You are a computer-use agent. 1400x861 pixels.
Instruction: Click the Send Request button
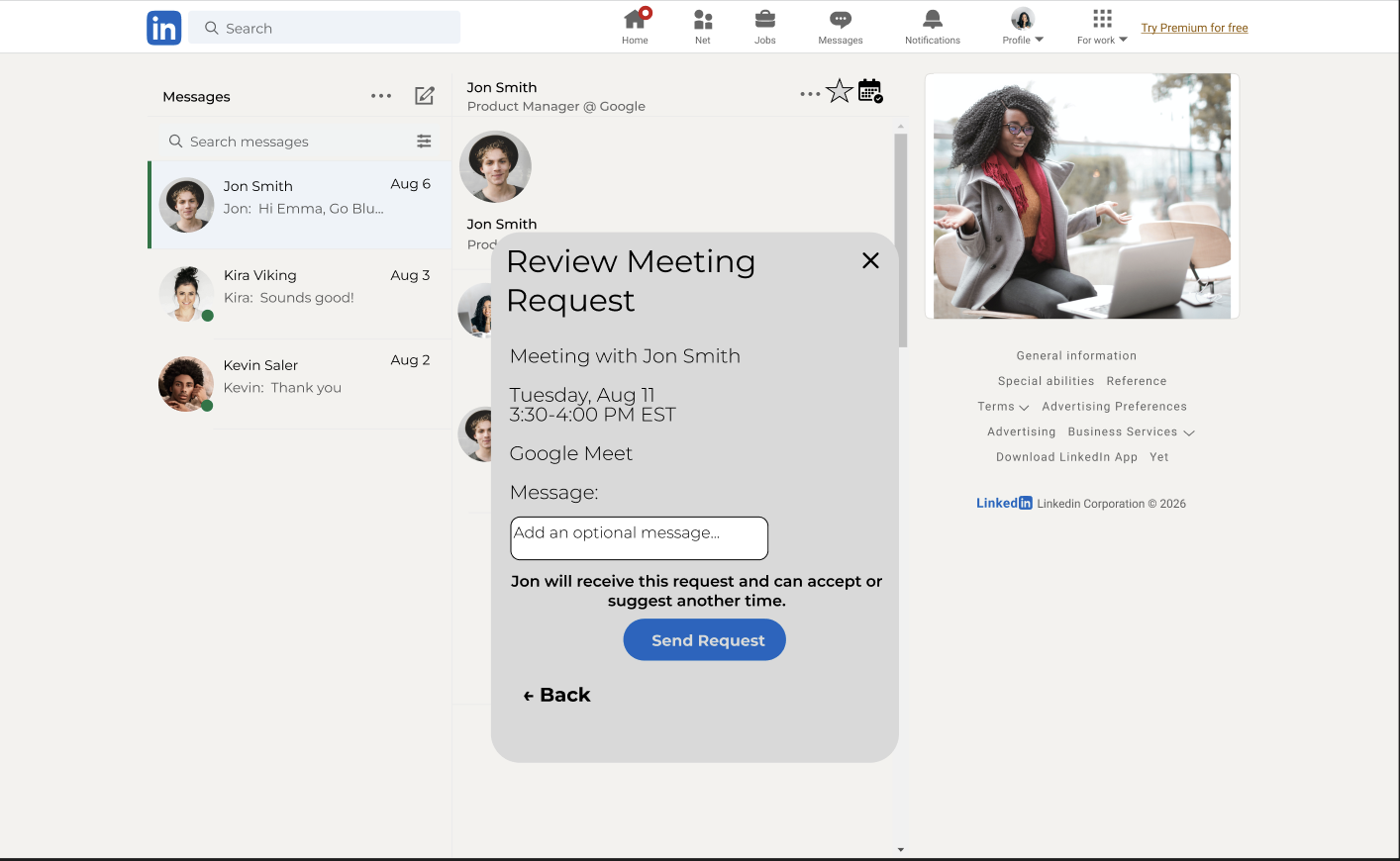(704, 640)
